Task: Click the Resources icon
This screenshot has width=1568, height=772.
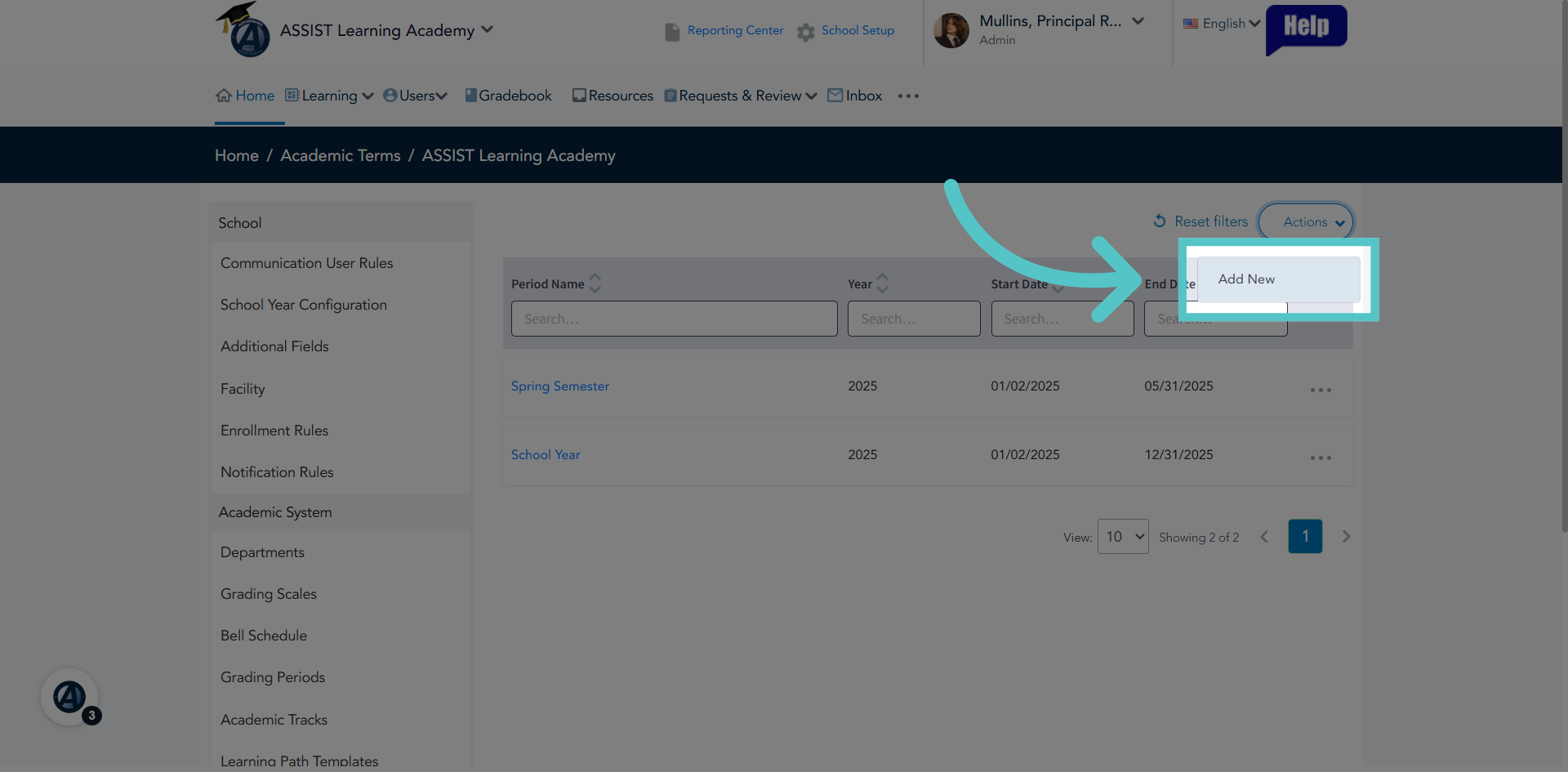Action: coord(579,96)
